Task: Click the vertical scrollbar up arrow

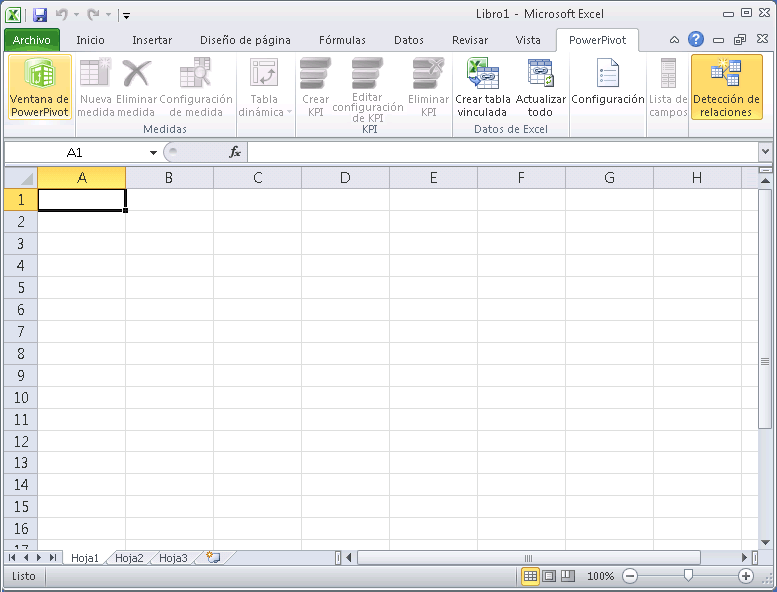Action: click(x=765, y=181)
